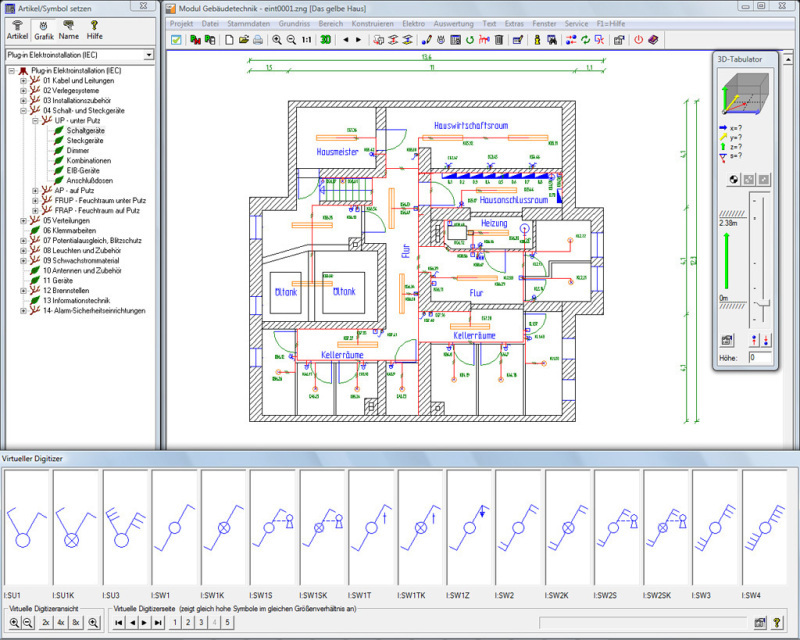Click the 1:1 scale icon
Viewport: 800px width, 640px height.
(x=307, y=40)
